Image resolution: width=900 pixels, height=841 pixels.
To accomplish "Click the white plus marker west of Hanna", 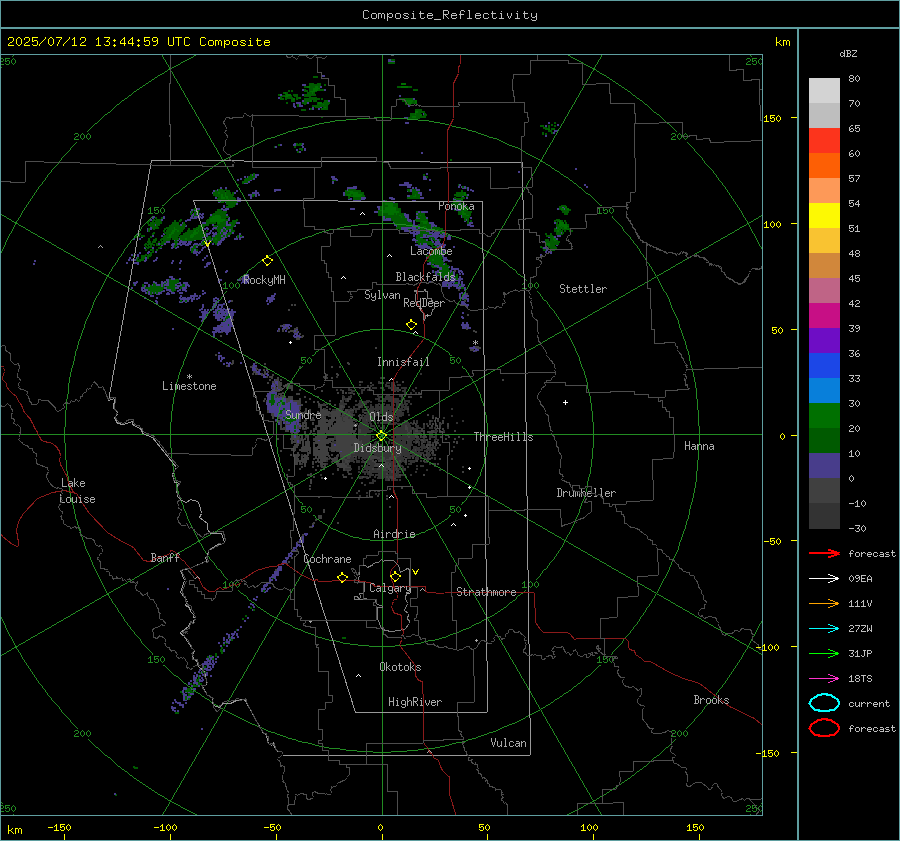I will pyautogui.click(x=565, y=402).
